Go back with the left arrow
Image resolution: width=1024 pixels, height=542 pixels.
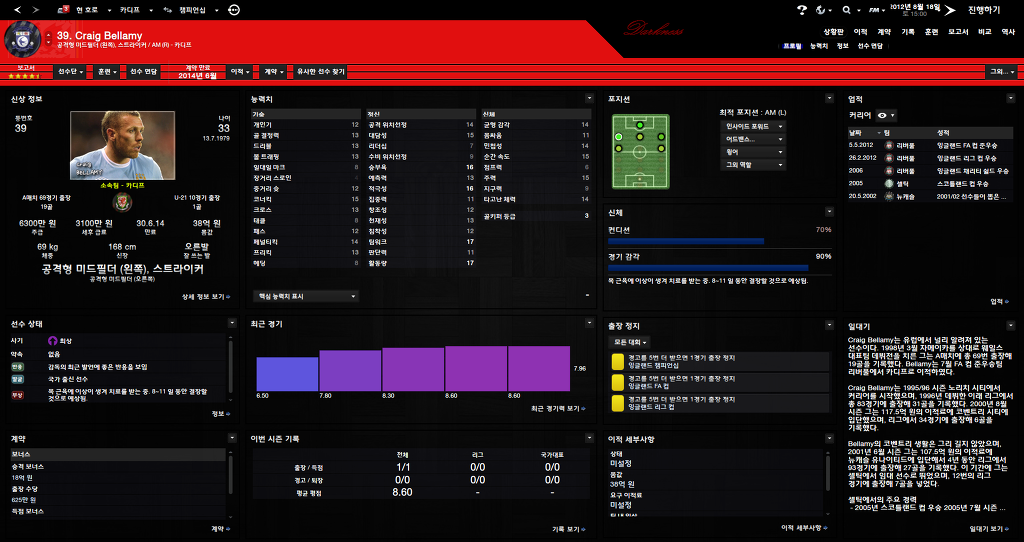pyautogui.click(x=18, y=10)
